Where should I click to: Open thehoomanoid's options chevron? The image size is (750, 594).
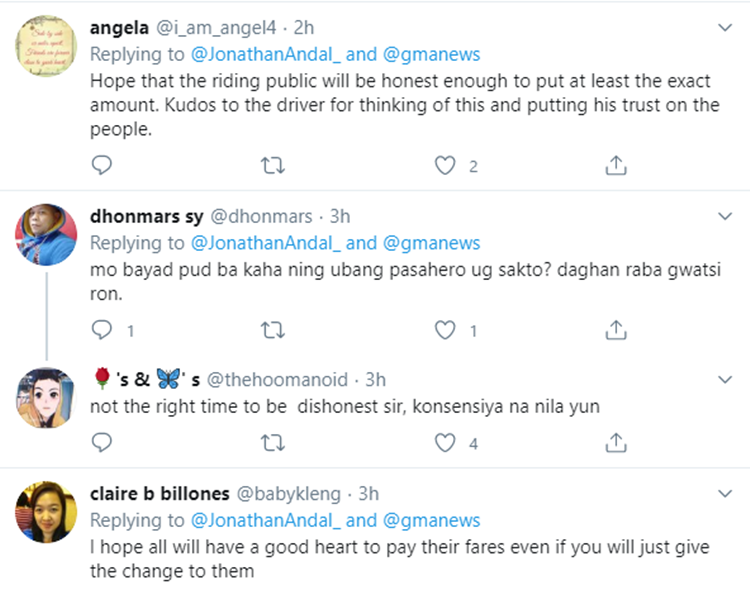(727, 380)
